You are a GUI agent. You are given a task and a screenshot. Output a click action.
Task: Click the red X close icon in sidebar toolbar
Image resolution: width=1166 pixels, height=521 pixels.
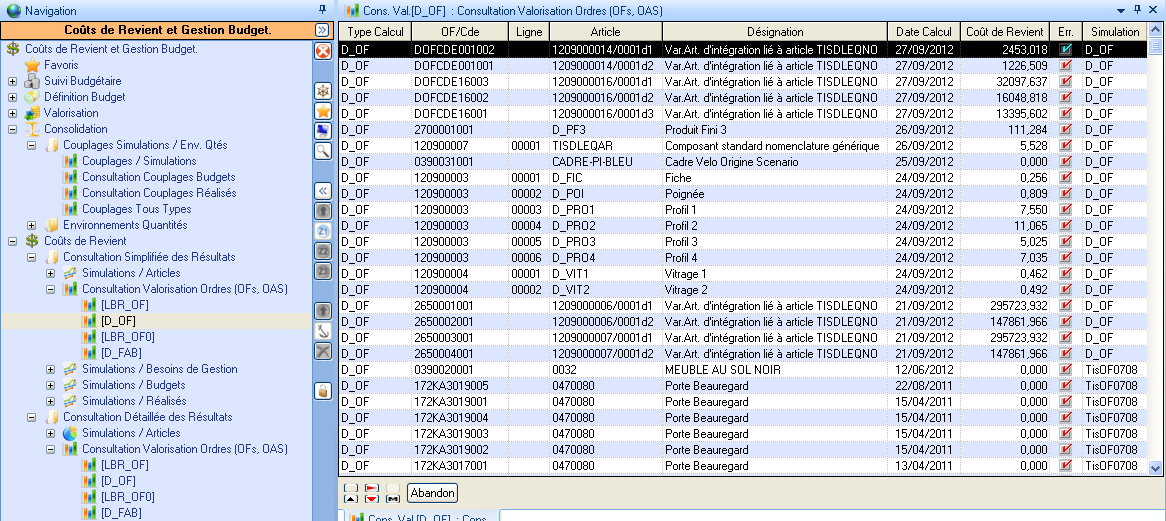tap(323, 51)
